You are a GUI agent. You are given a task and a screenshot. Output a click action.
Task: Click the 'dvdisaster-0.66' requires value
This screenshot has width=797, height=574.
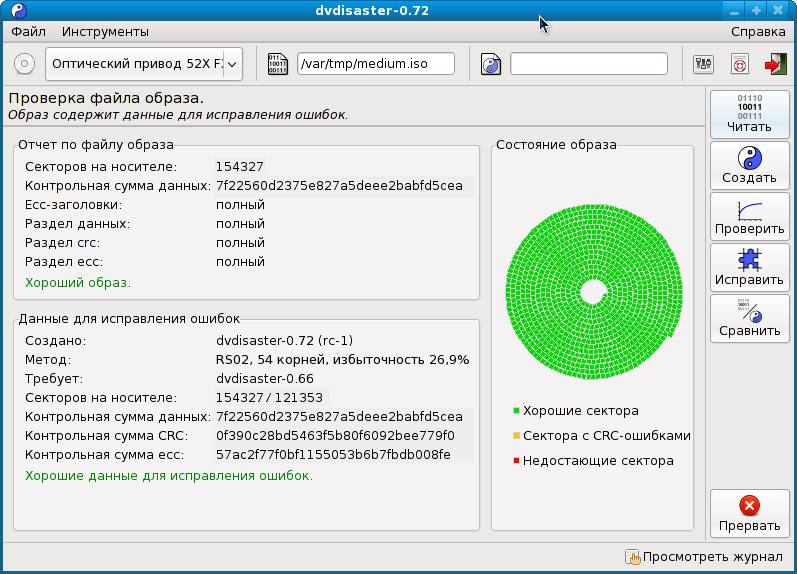tap(264, 379)
